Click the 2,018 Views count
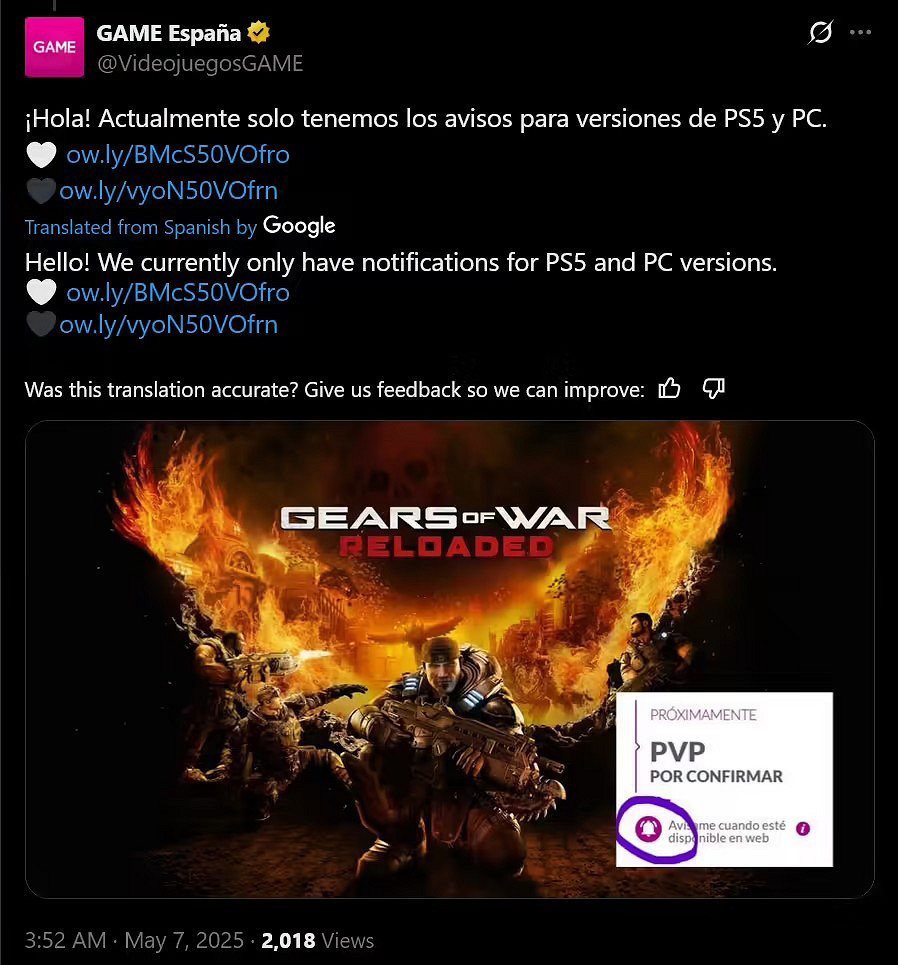The height and width of the screenshot is (965, 898). [x=318, y=940]
